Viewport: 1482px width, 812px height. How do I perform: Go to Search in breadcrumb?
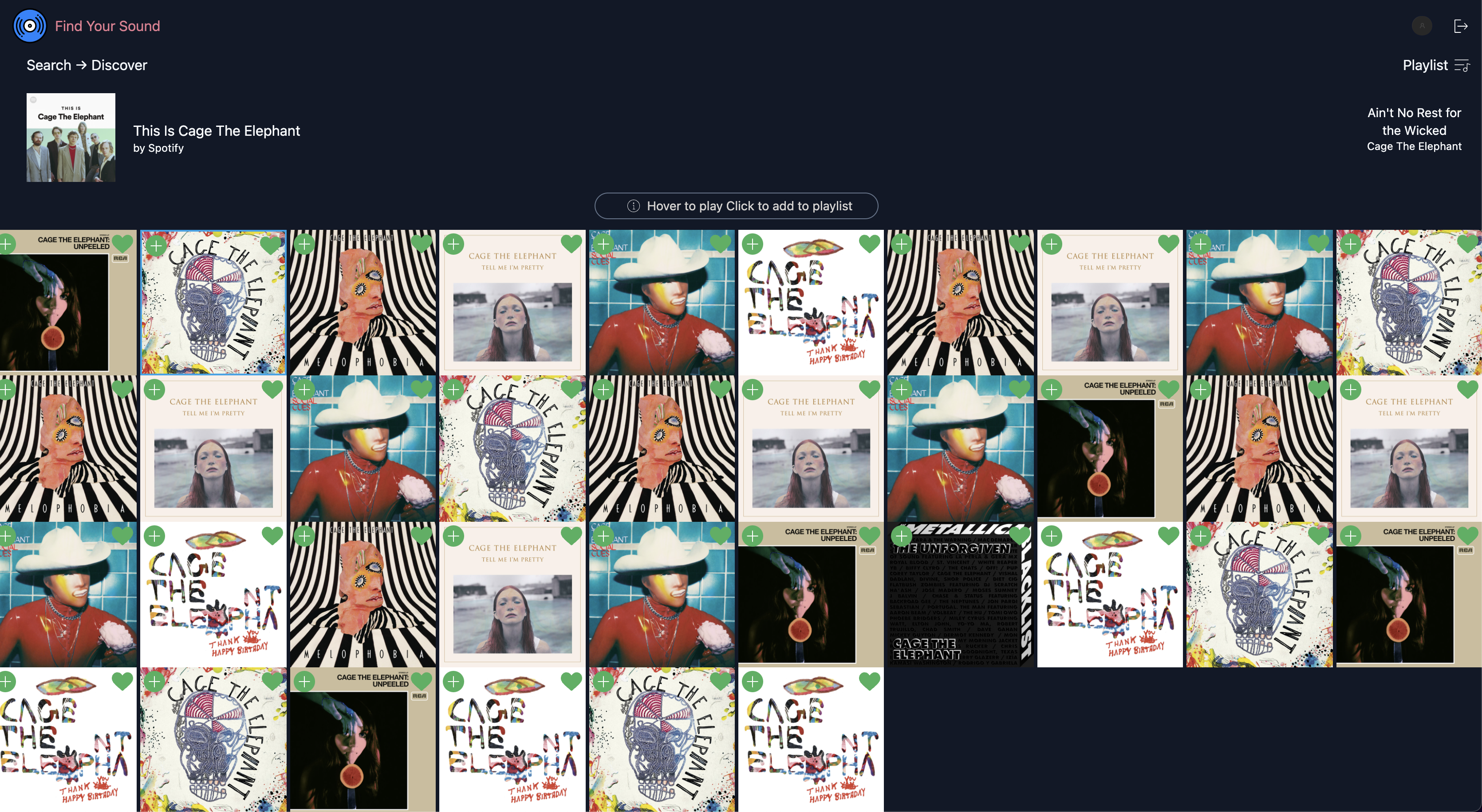click(x=48, y=65)
